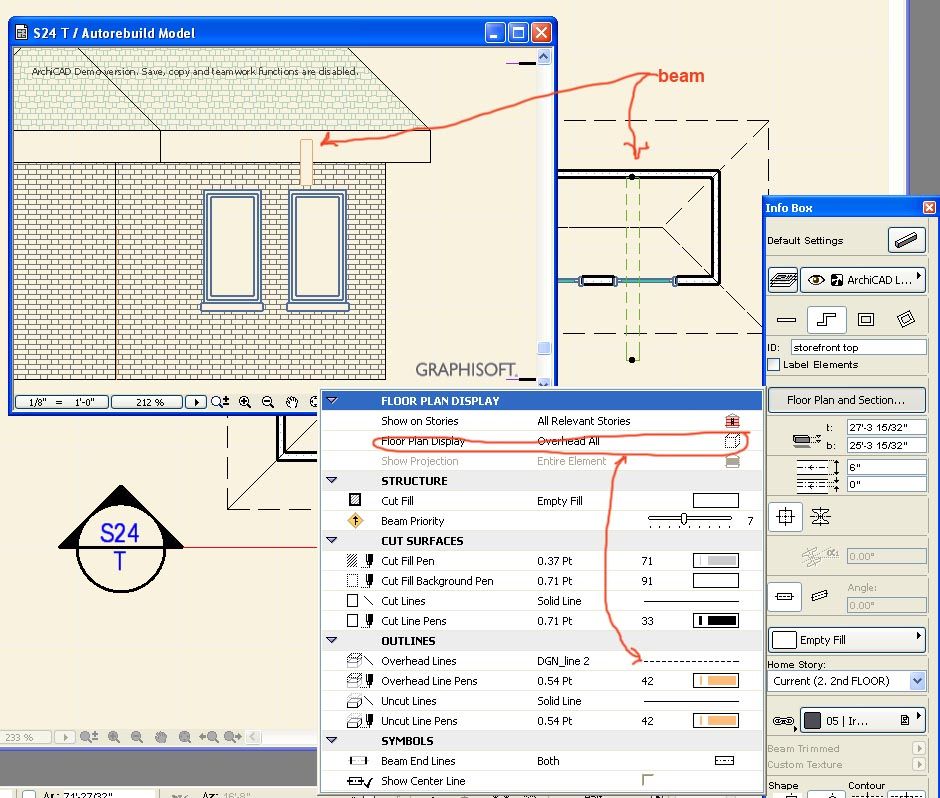940x798 pixels.
Task: Collapse the FLOOR PLAN DISPLAY panel
Action: pyautogui.click(x=333, y=399)
